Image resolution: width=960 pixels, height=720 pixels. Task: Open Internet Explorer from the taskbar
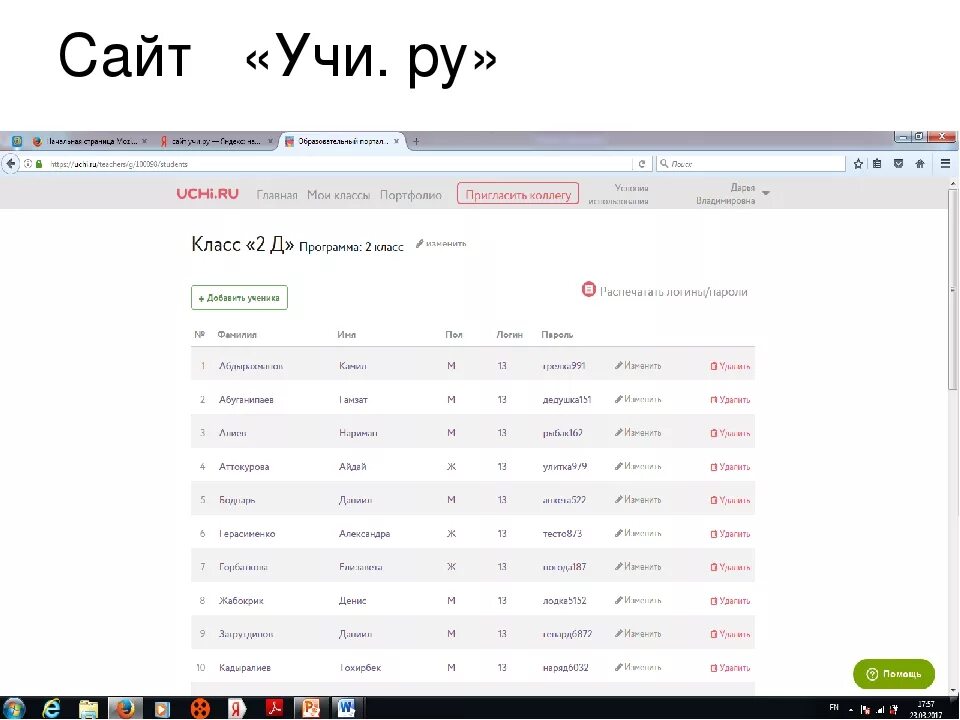click(x=51, y=708)
